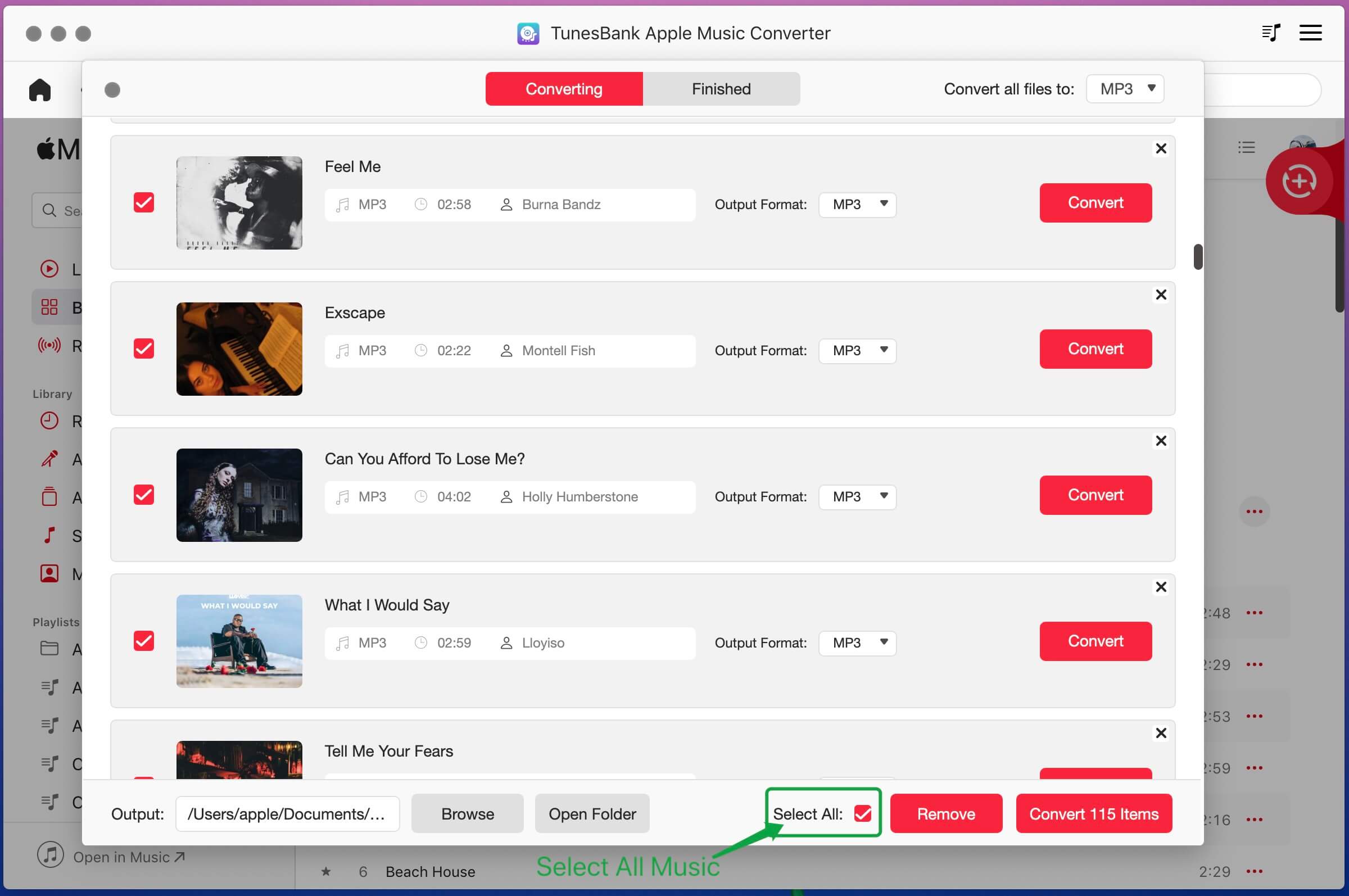Open the playlist queue icon in title bar
Screen dimensions: 1349x896
pyautogui.click(x=1271, y=33)
